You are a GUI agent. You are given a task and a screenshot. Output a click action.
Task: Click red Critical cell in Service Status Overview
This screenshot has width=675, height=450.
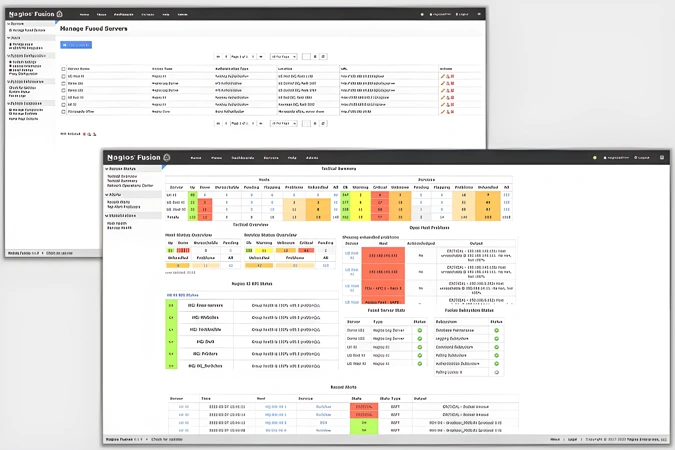(306, 250)
